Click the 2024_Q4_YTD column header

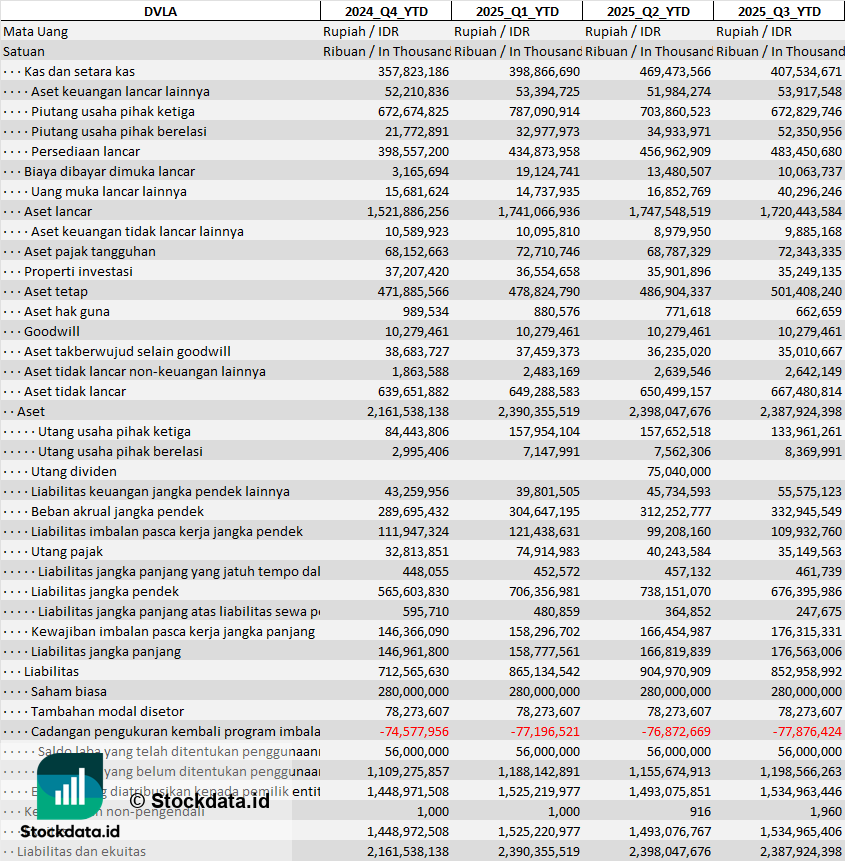point(386,12)
